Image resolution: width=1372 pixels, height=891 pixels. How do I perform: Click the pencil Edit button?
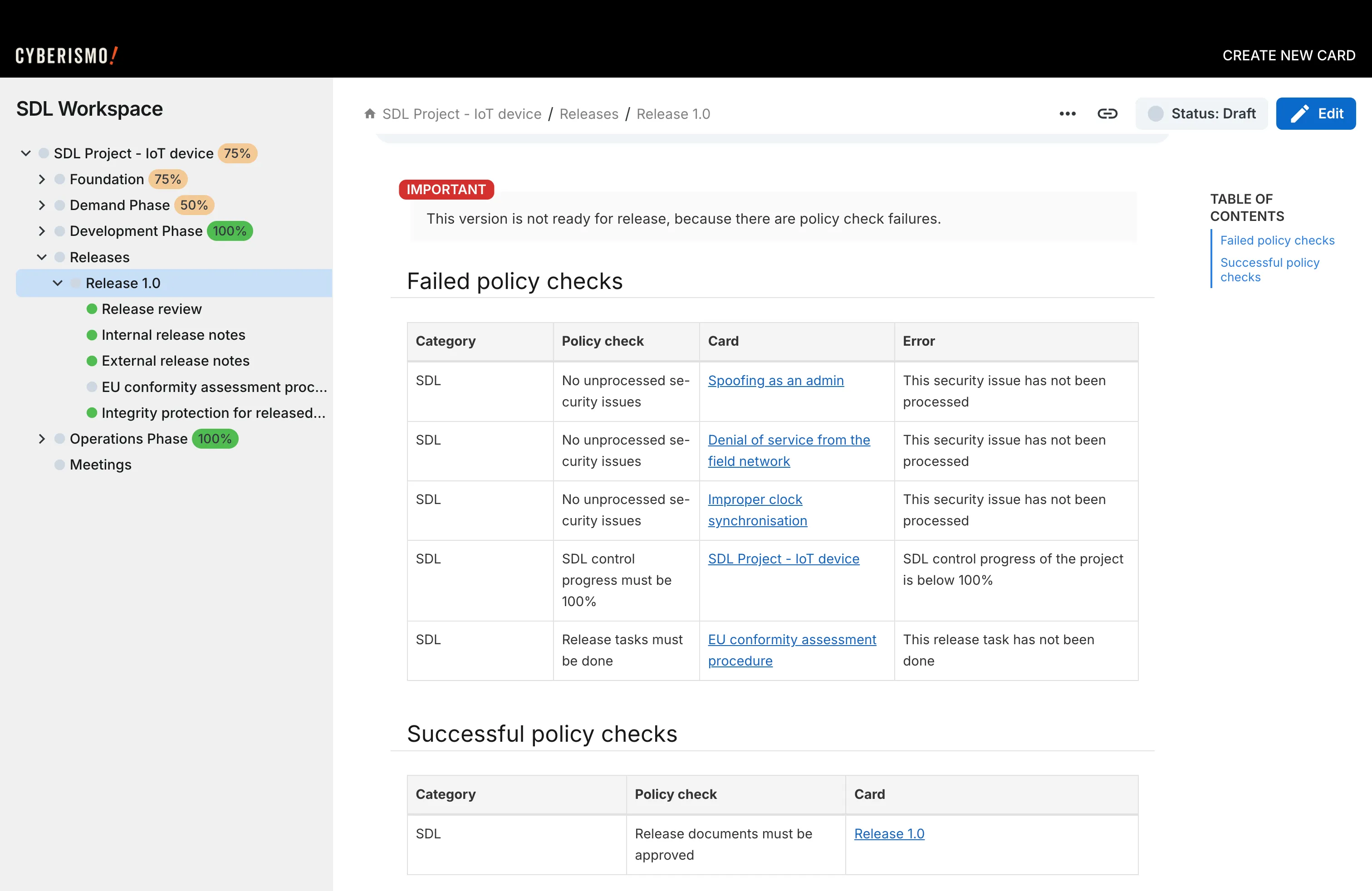point(1315,113)
